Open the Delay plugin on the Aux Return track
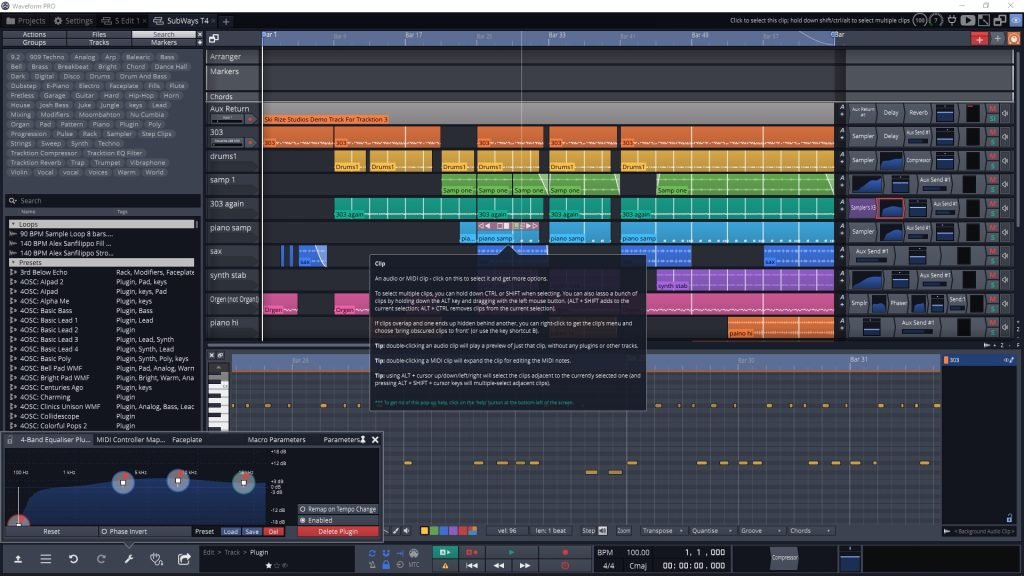This screenshot has width=1024, height=576. pos(892,113)
